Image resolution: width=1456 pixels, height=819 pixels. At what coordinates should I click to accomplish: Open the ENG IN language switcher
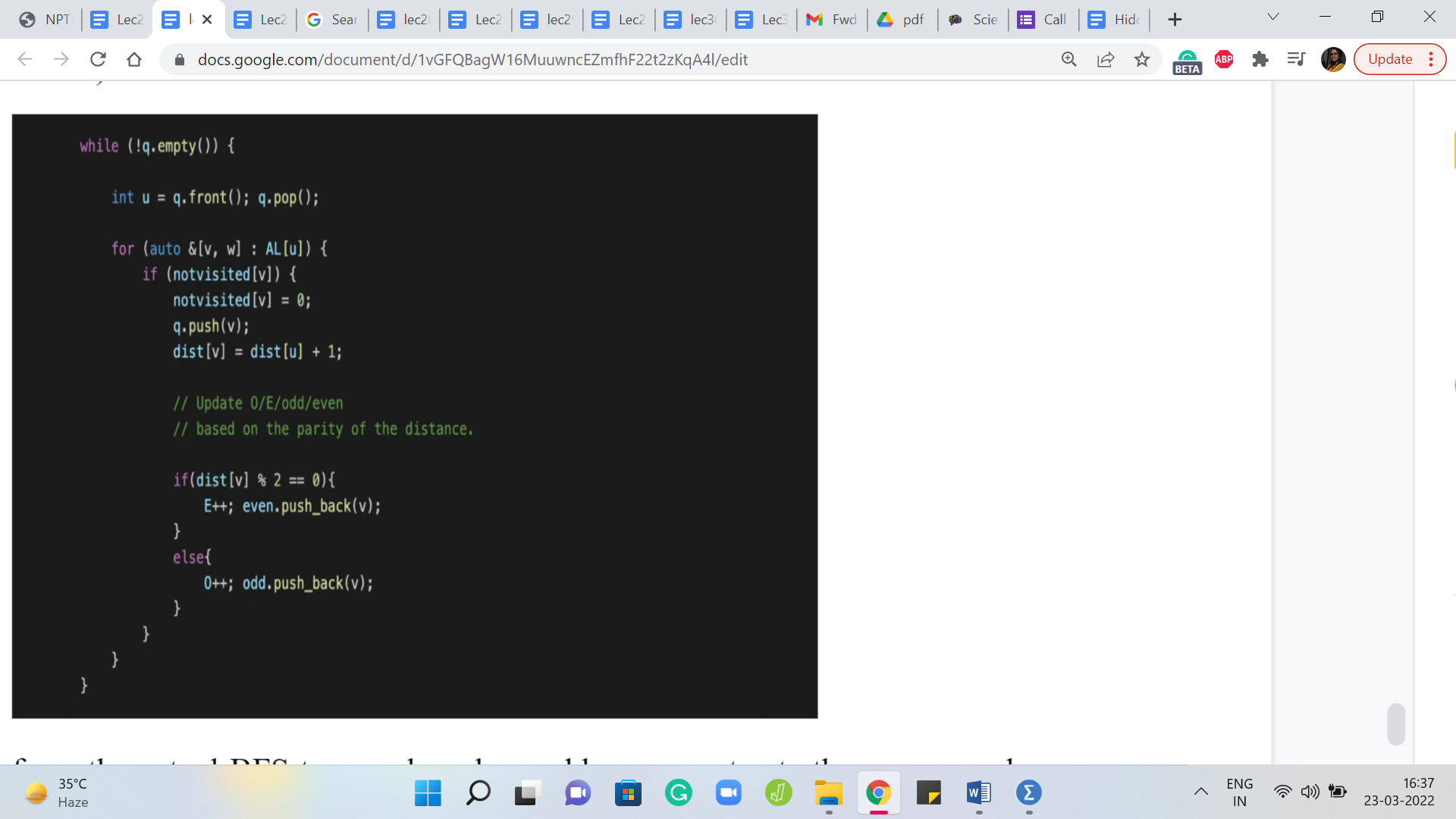[1240, 792]
